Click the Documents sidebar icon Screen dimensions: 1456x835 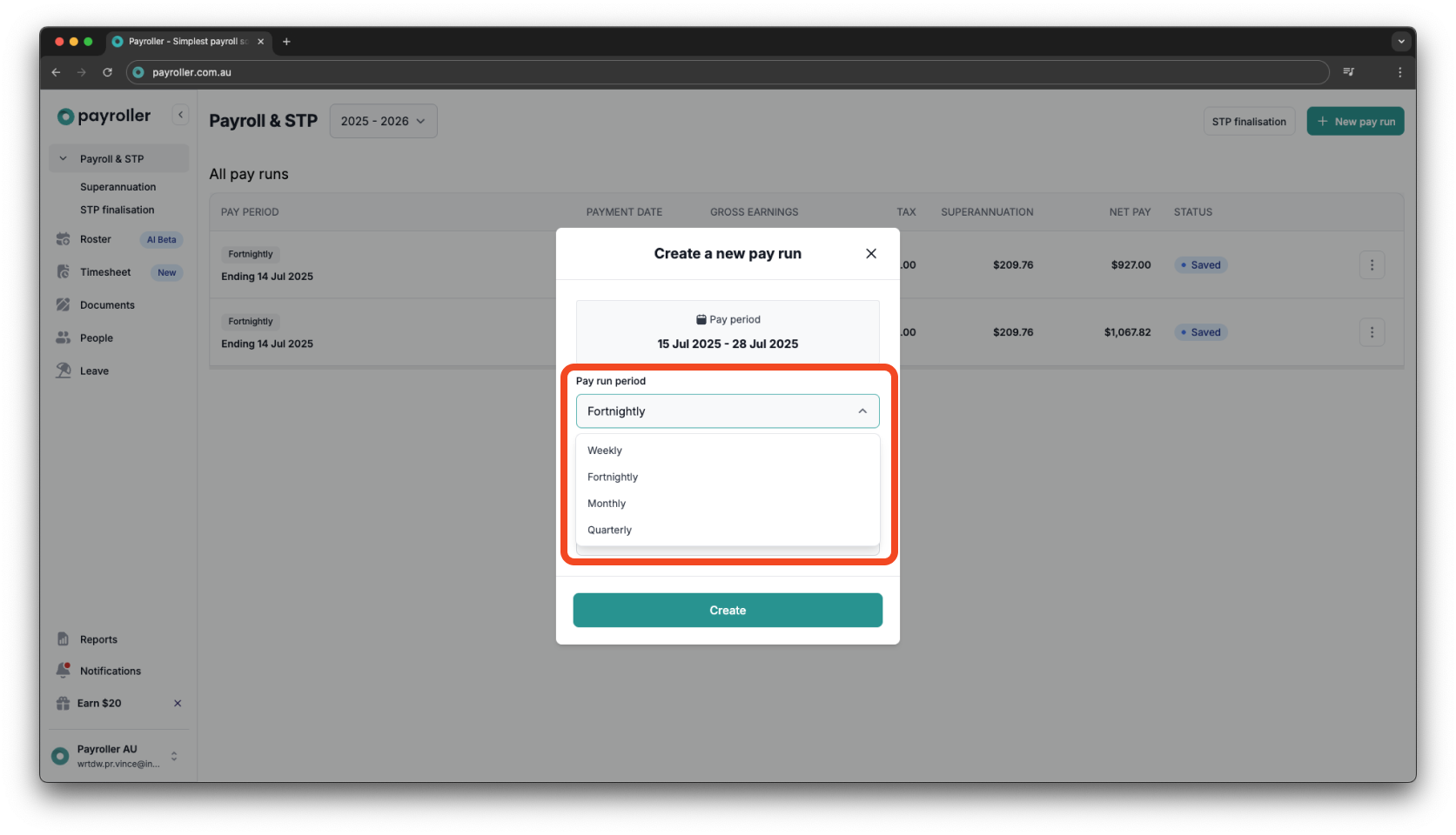pos(64,304)
